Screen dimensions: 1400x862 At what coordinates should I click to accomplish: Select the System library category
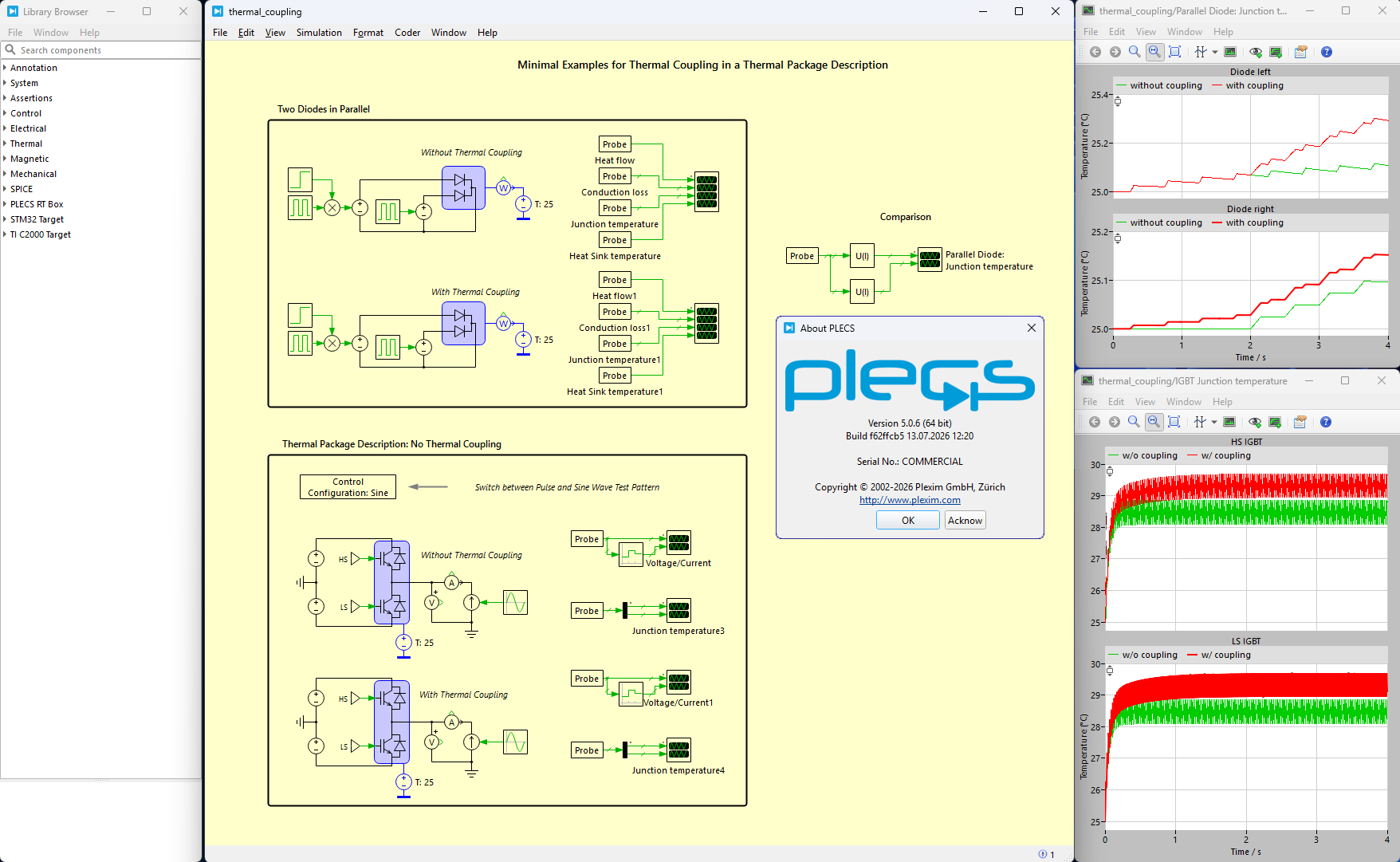(24, 83)
